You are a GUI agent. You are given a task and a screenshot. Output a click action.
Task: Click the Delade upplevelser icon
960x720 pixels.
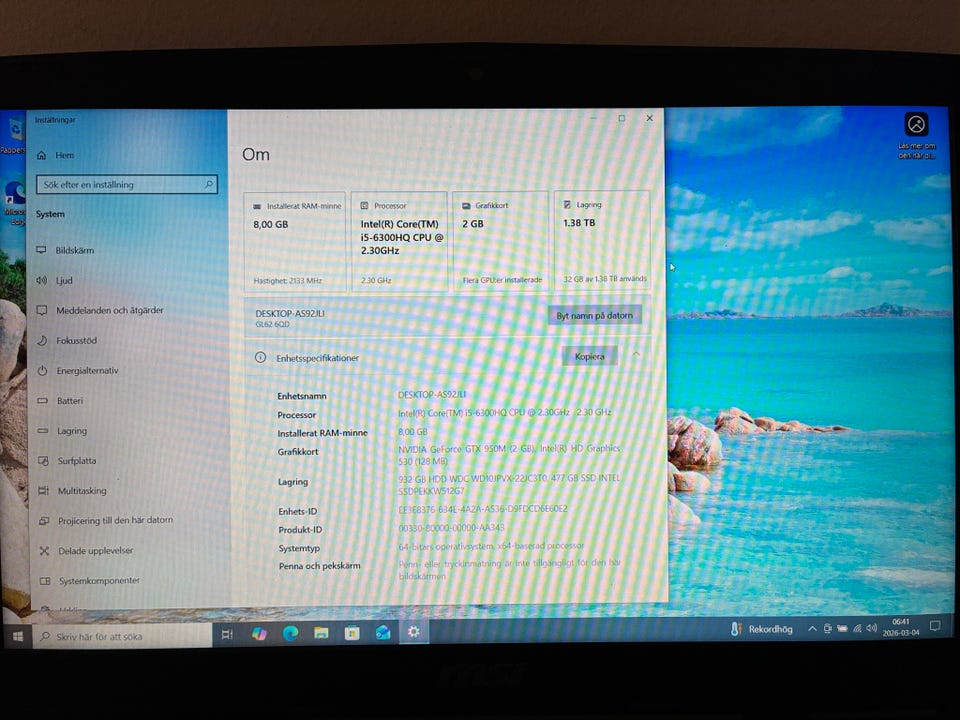tap(44, 550)
